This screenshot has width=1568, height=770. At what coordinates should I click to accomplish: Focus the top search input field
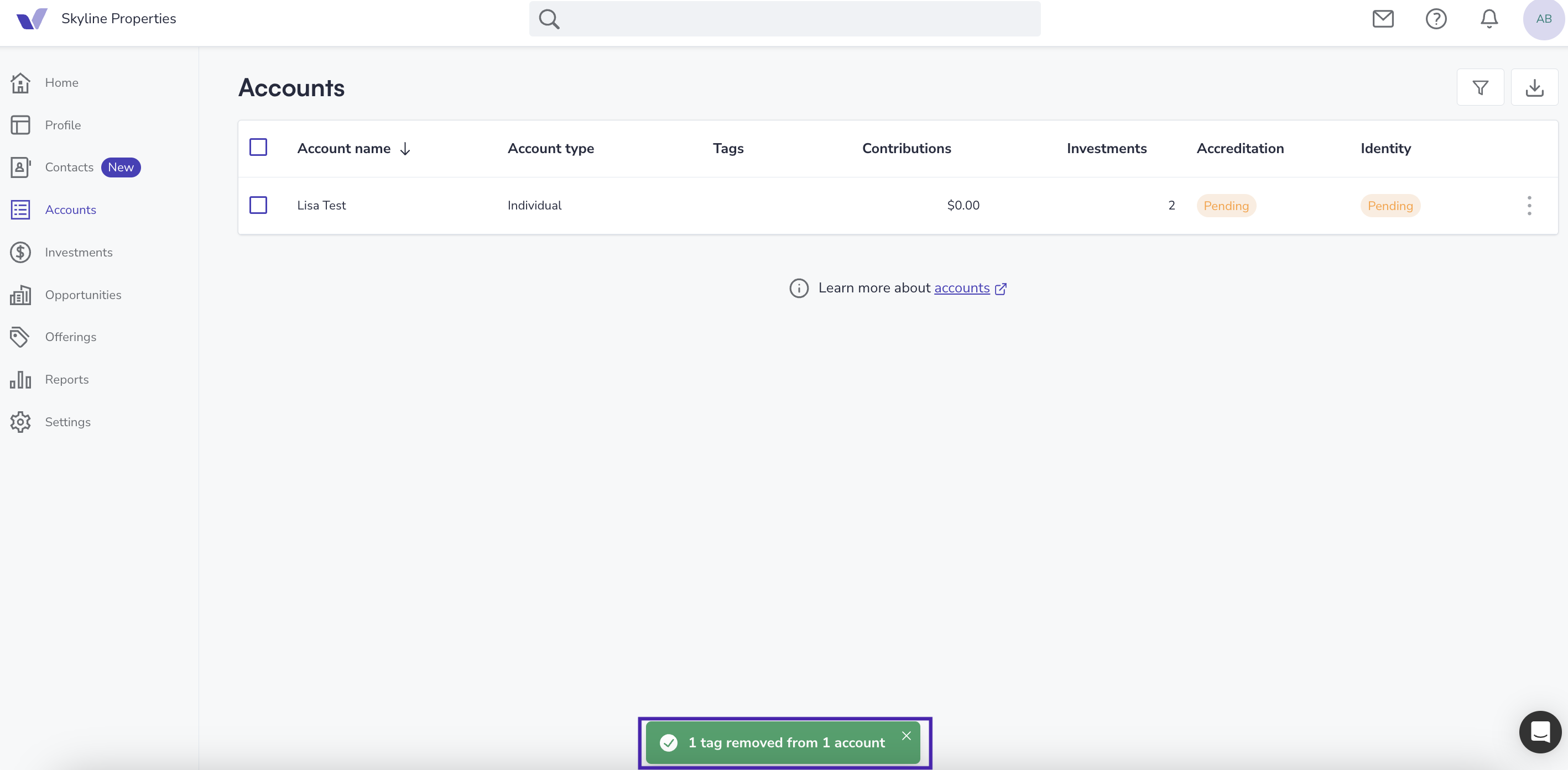[x=785, y=19]
